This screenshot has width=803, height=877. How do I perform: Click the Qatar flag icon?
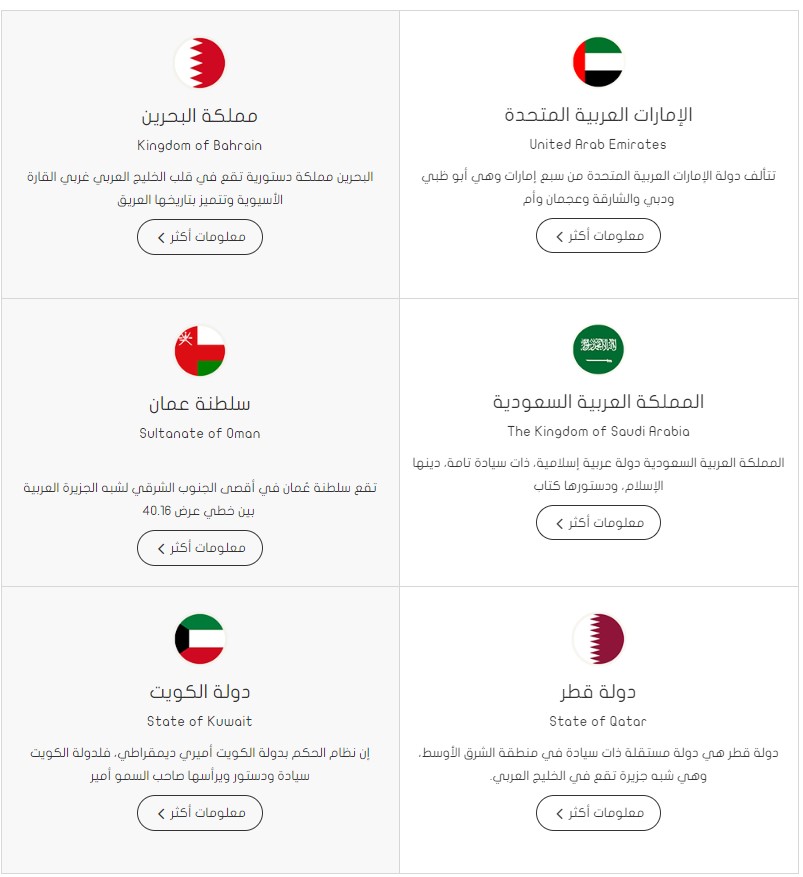(x=598, y=639)
